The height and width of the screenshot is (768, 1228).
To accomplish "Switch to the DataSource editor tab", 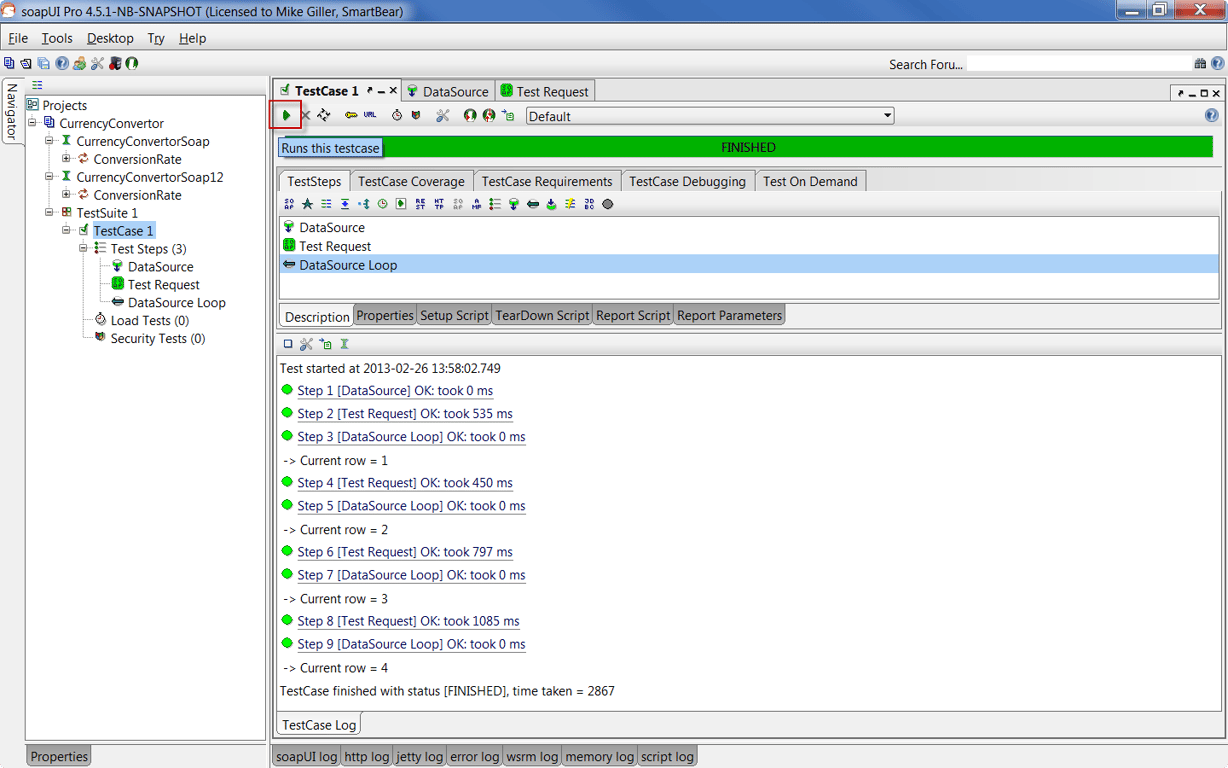I will (x=447, y=91).
